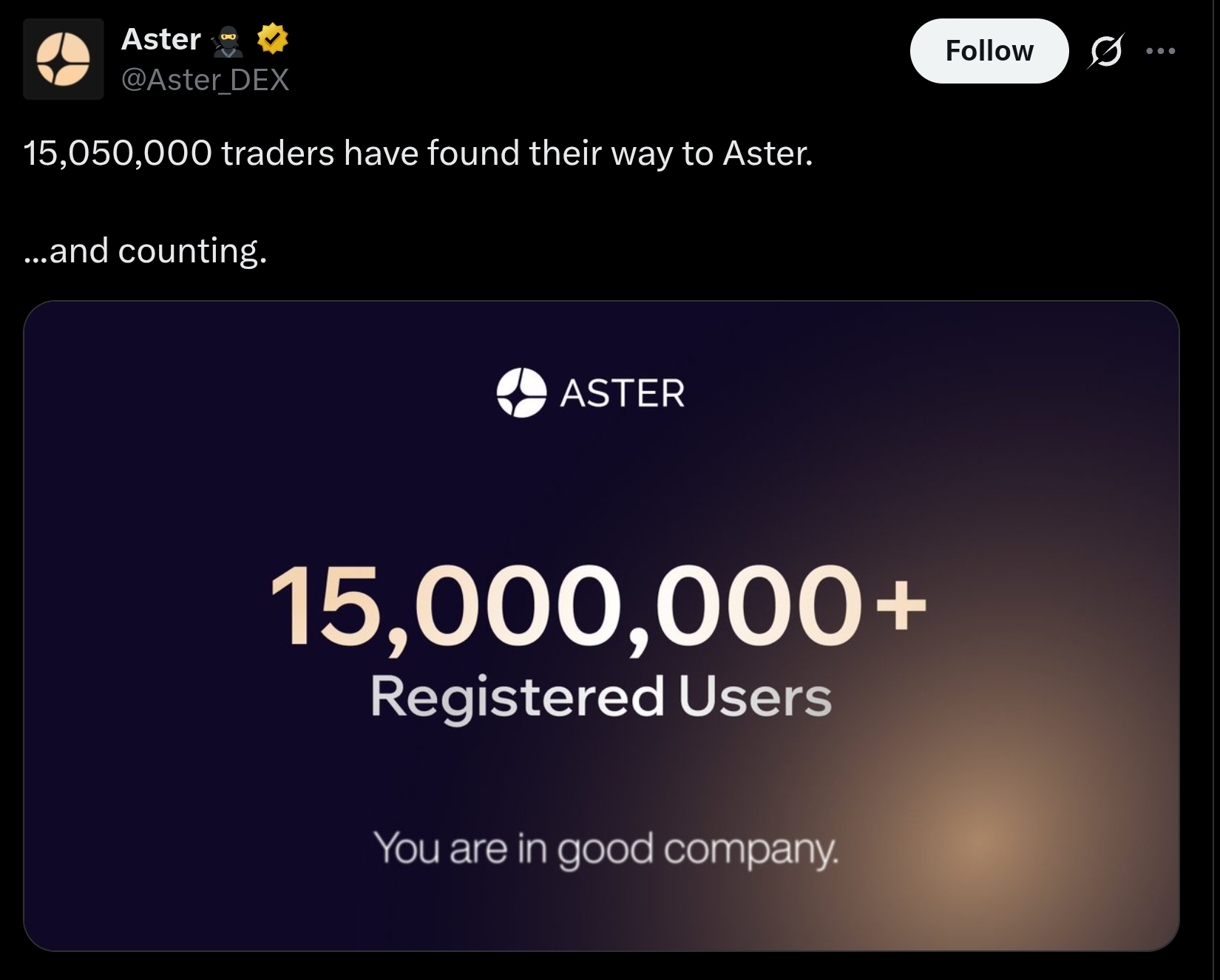Open Grok explain-this-post icon
The width and height of the screenshot is (1220, 980).
[1106, 51]
